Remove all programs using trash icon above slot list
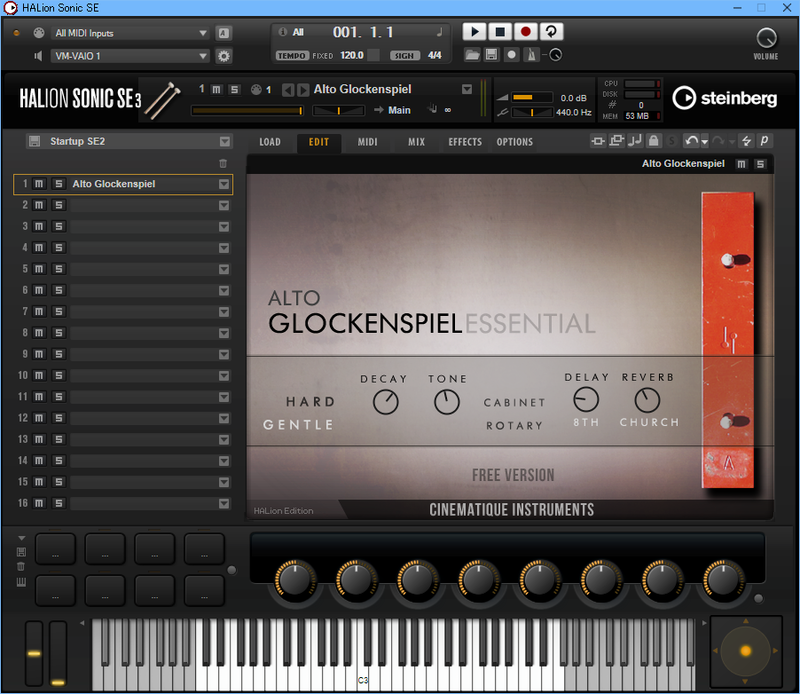The height and width of the screenshot is (694, 800). click(x=223, y=164)
